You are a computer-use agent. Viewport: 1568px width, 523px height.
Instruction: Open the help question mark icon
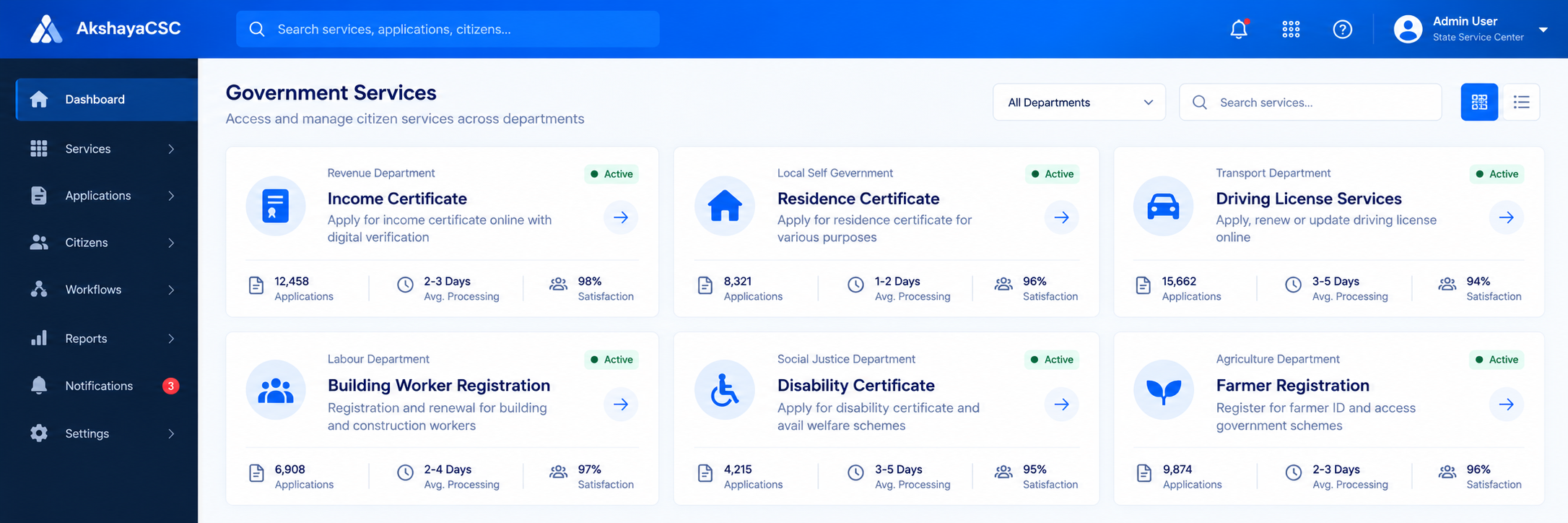tap(1342, 29)
